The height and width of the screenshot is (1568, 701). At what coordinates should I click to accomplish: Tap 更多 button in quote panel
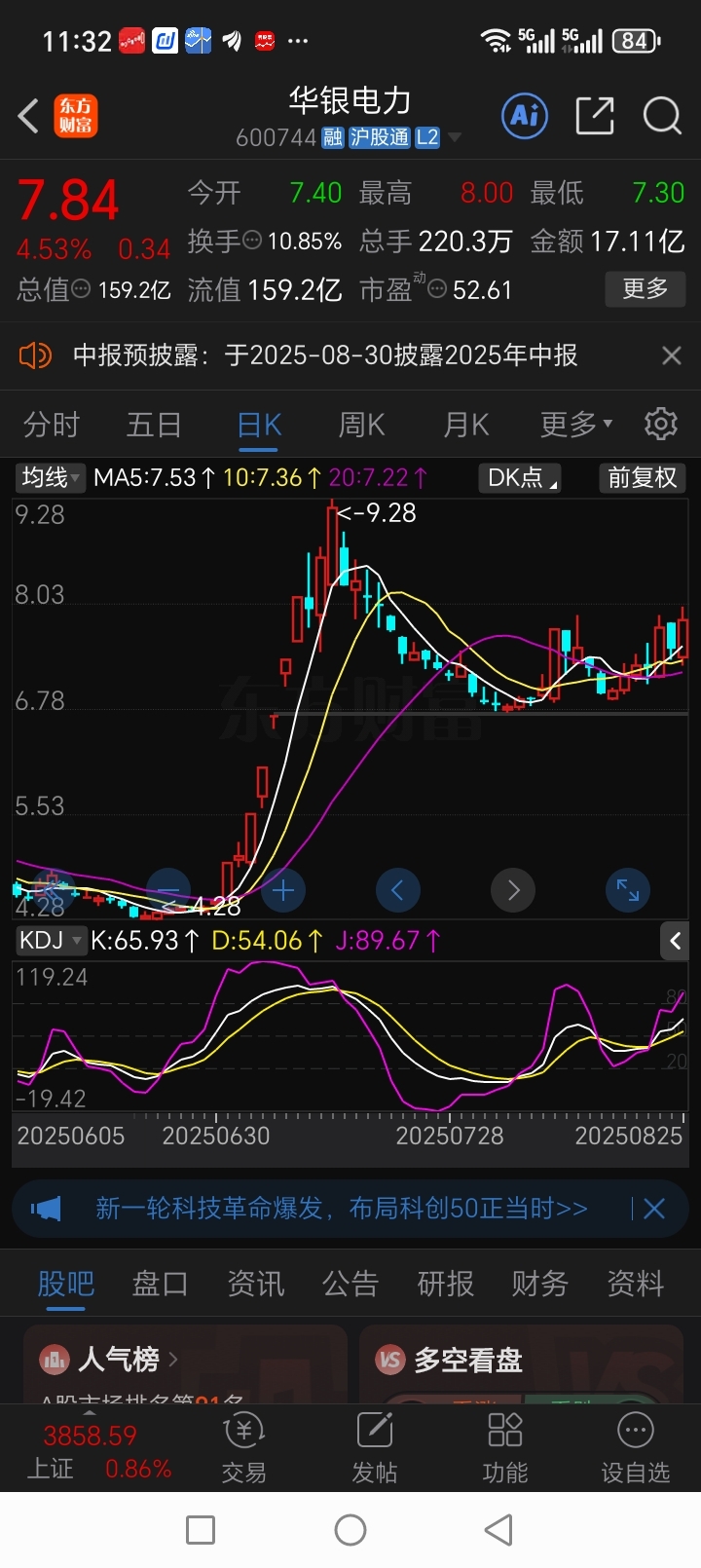[645, 288]
